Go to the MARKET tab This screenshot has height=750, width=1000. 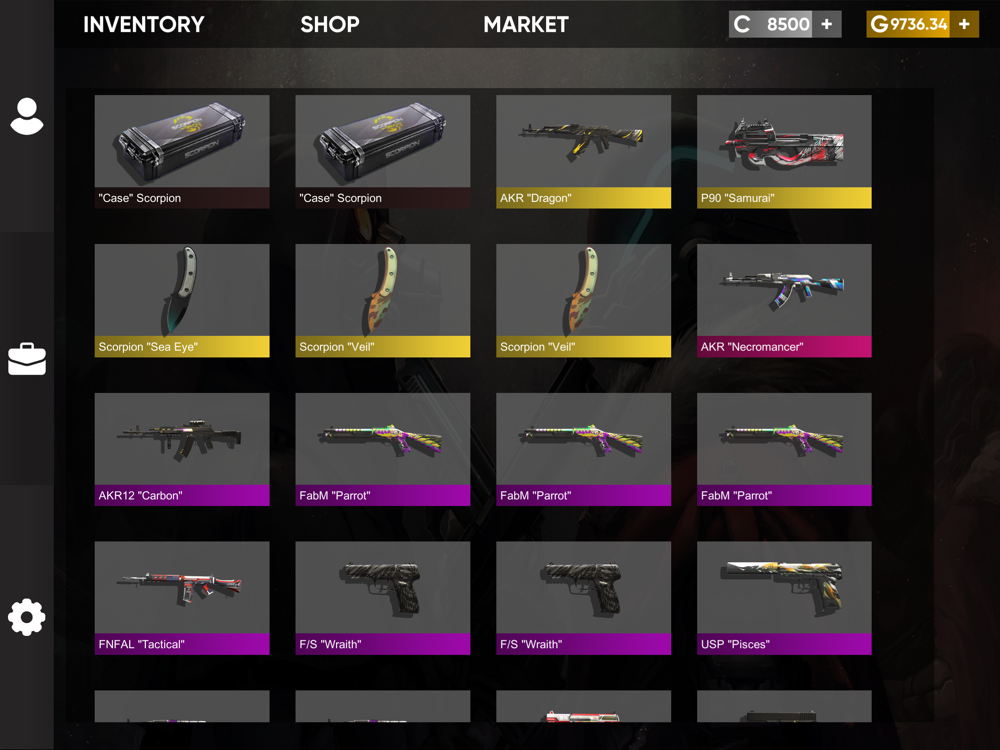tap(526, 24)
